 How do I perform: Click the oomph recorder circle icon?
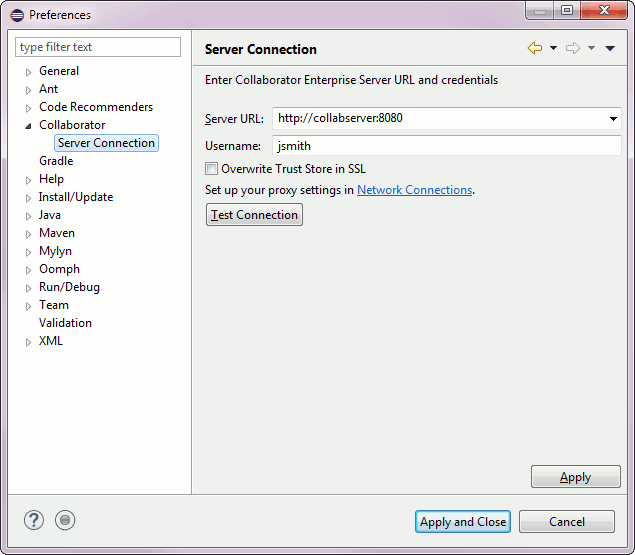65,520
